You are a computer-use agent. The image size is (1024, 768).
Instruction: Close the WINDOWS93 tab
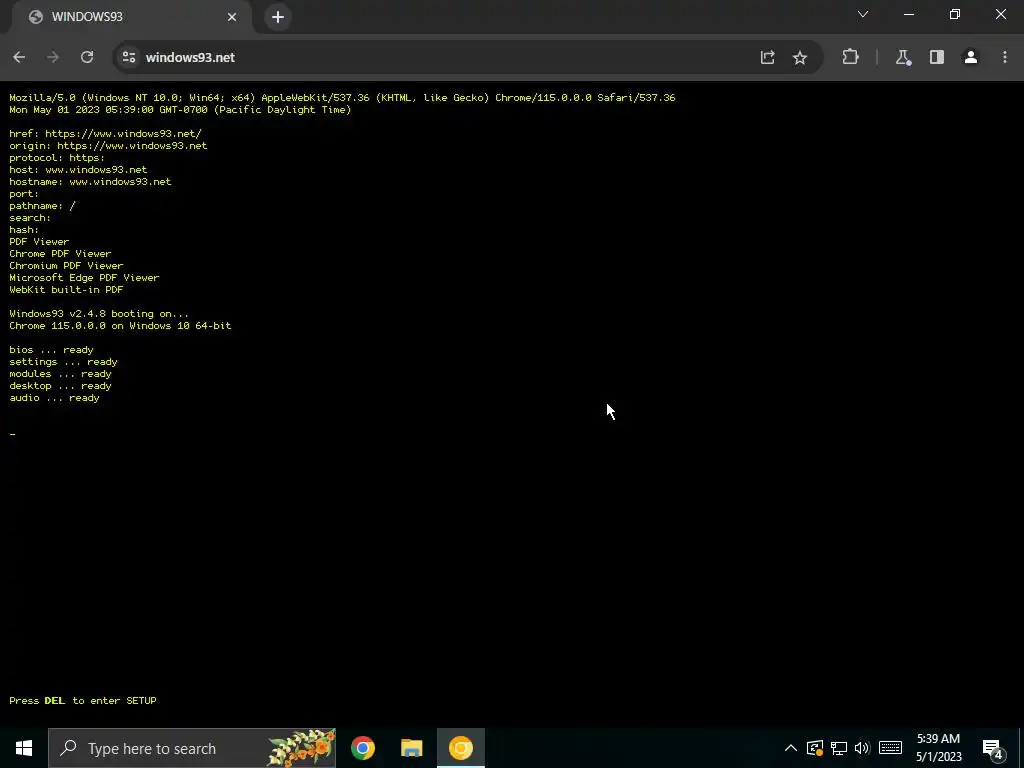(x=232, y=17)
